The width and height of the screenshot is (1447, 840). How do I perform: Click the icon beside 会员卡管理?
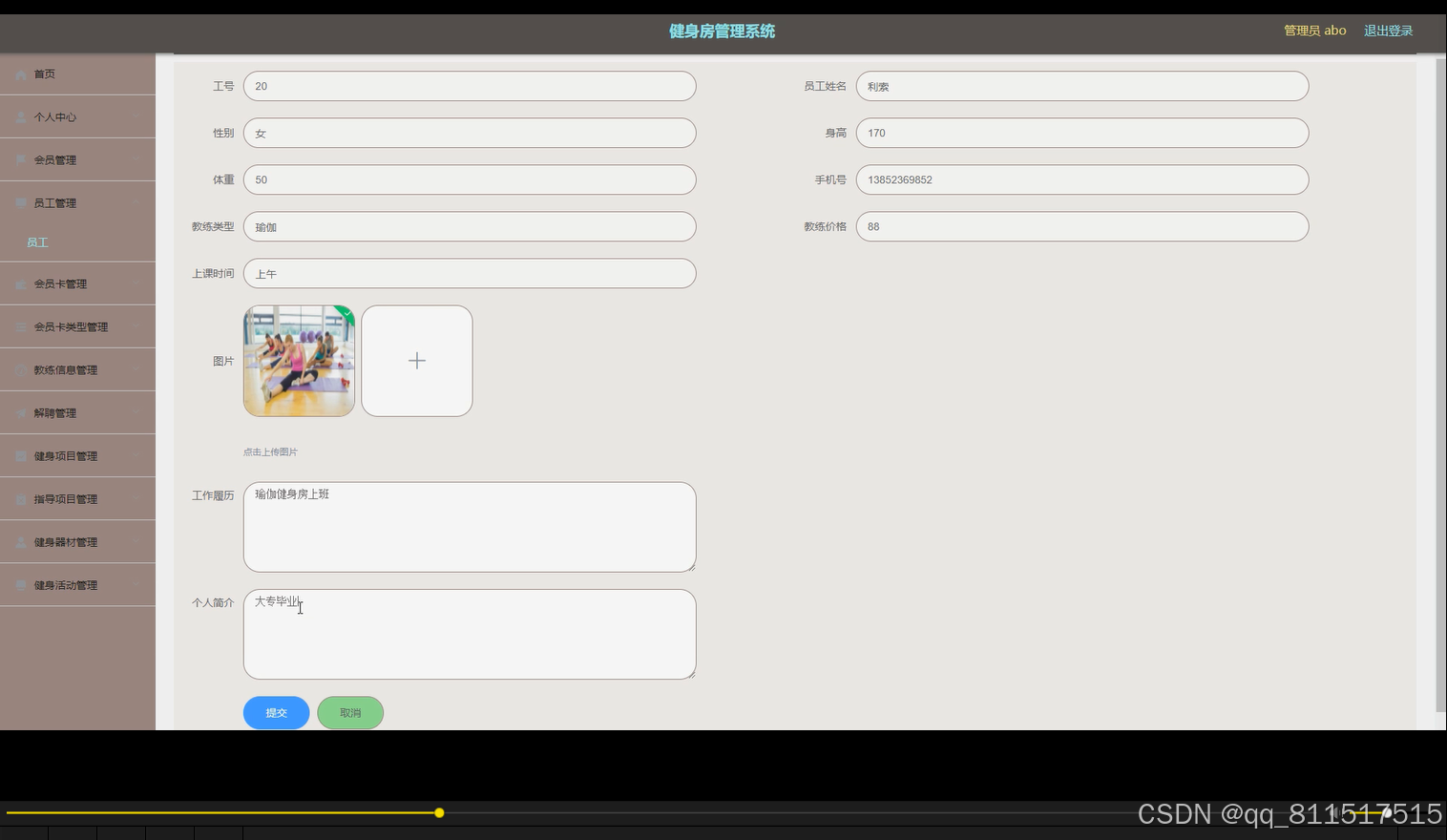[21, 284]
